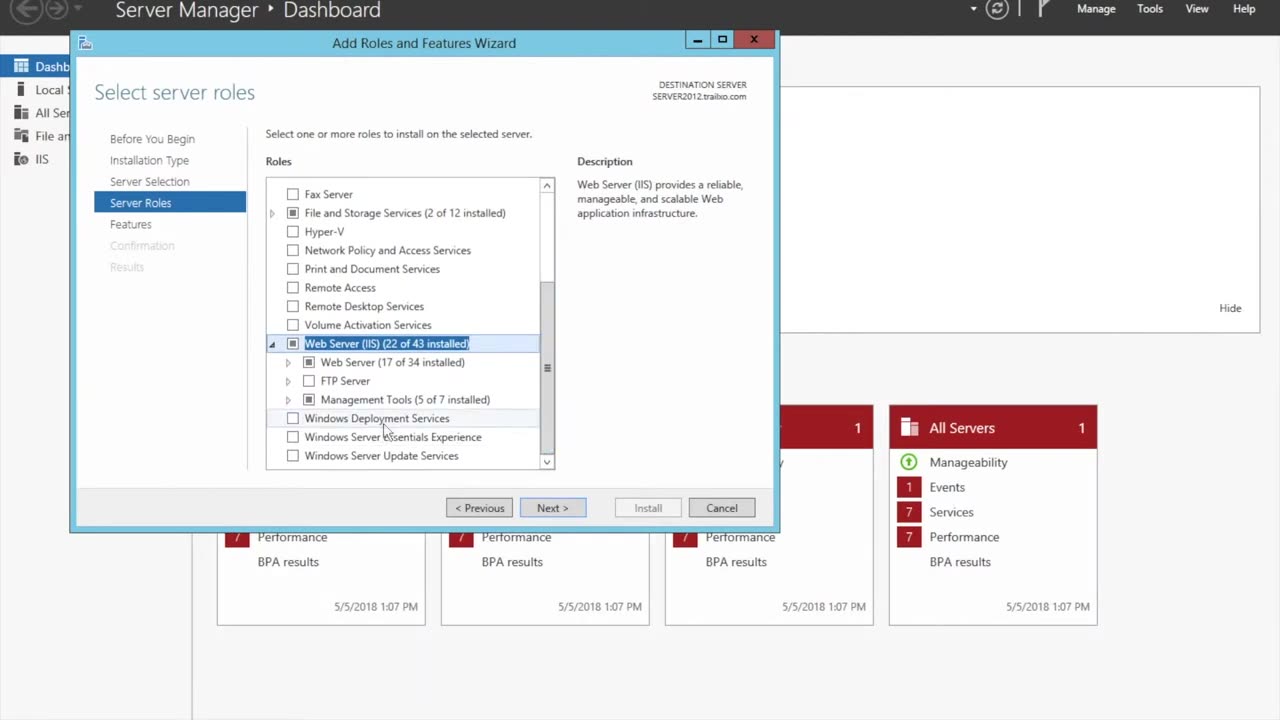The height and width of the screenshot is (720, 1280).
Task: Open All Servers BPA results
Action: [x=960, y=562]
